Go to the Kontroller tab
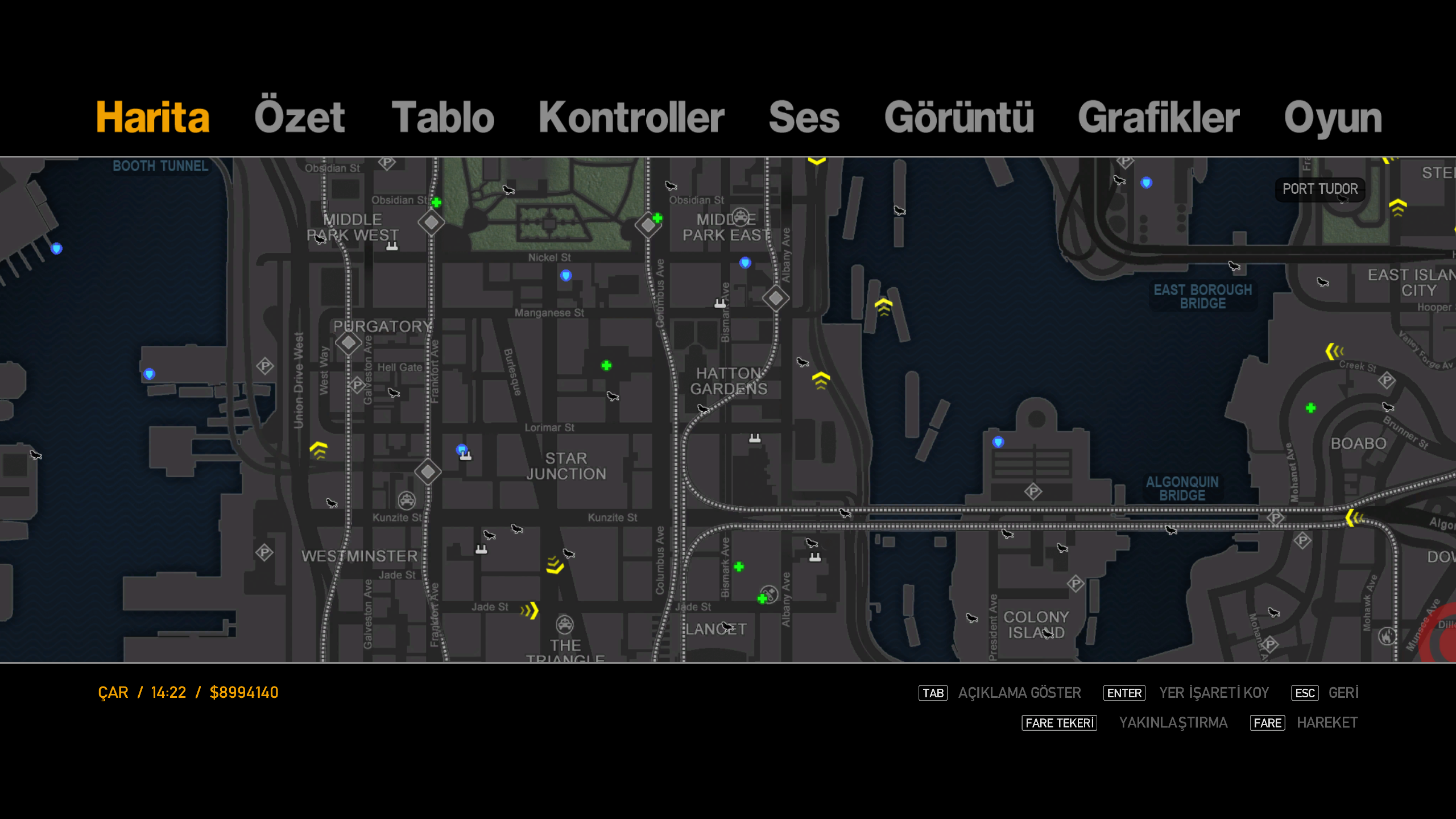The height and width of the screenshot is (819, 1456). pyautogui.click(x=631, y=117)
